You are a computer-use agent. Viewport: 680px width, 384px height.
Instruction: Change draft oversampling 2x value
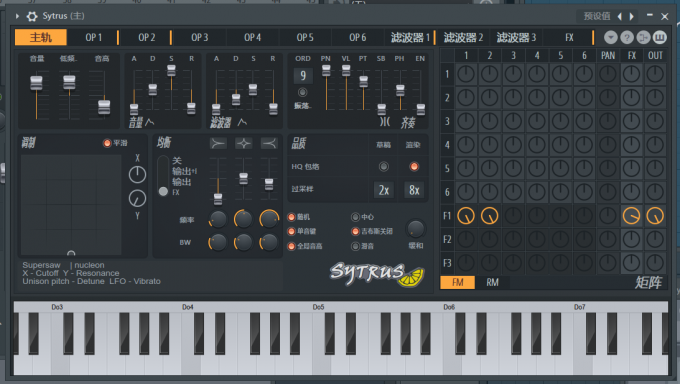coord(384,190)
